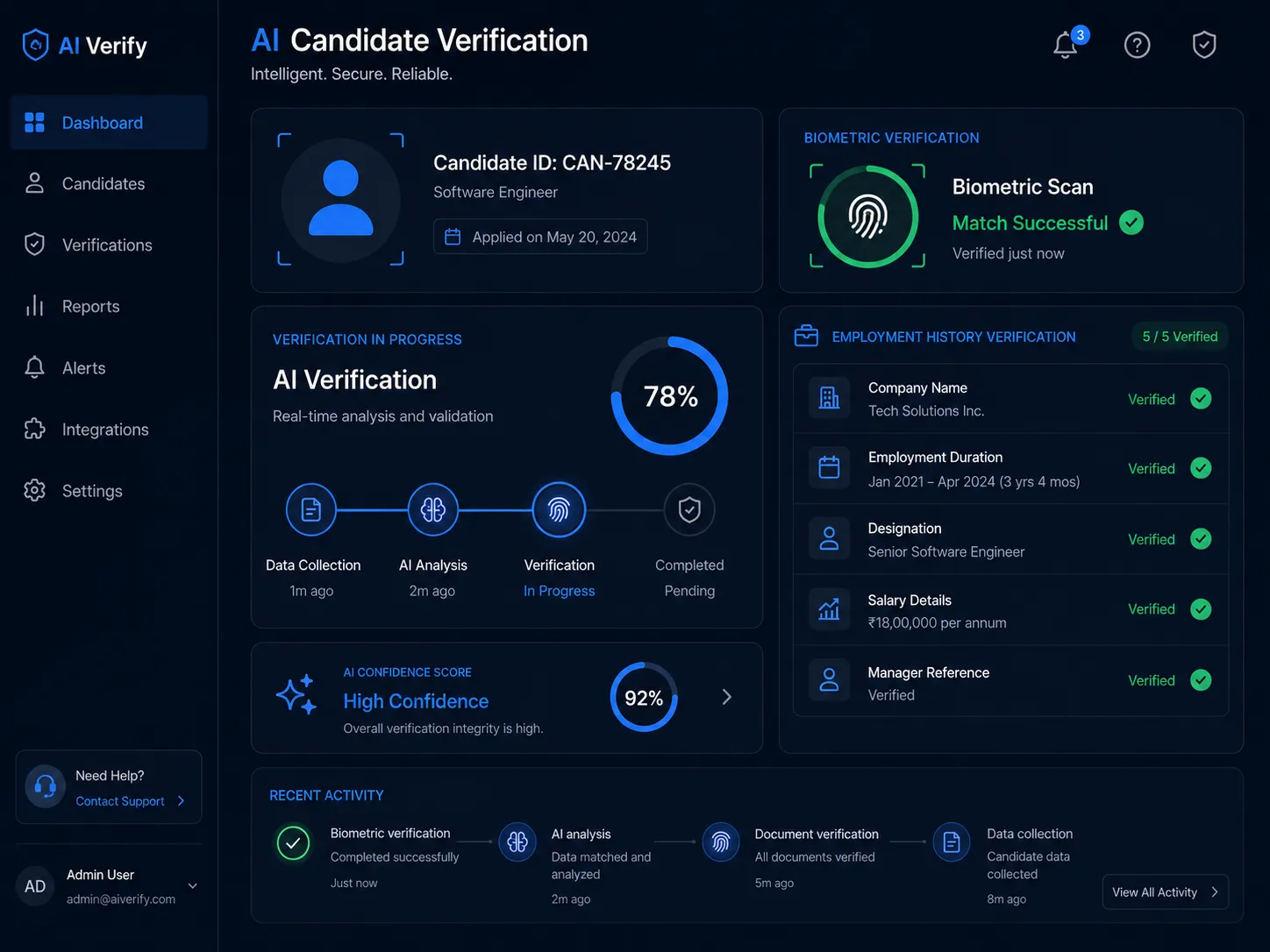Click the 78% verification progress ring

(669, 396)
